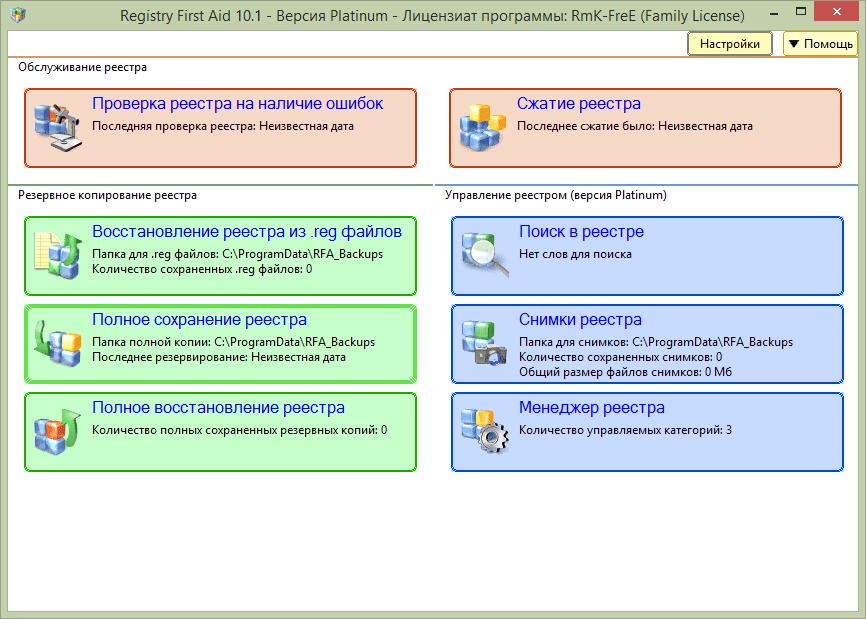This screenshot has width=866, height=619.
Task: Click the registry snapshots camera icon
Action: click(484, 343)
